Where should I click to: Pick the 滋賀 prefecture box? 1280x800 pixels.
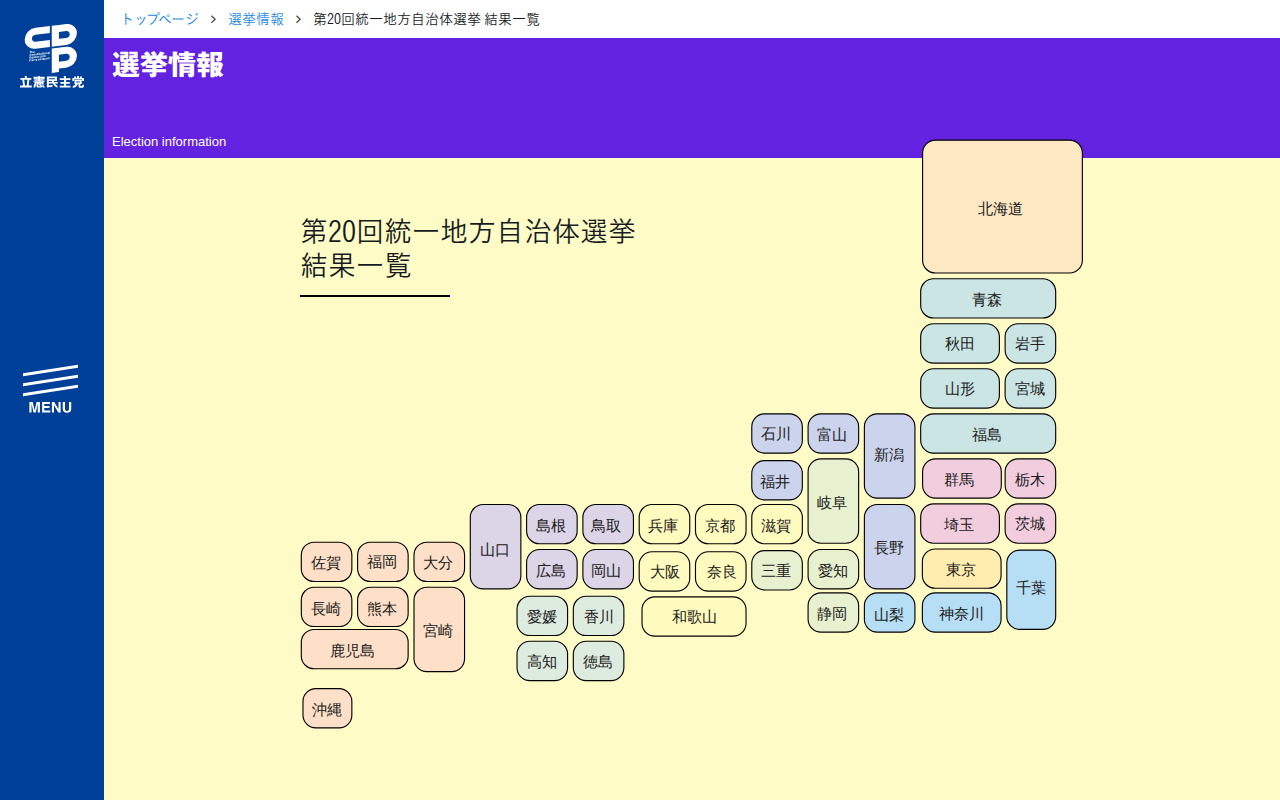(x=777, y=525)
